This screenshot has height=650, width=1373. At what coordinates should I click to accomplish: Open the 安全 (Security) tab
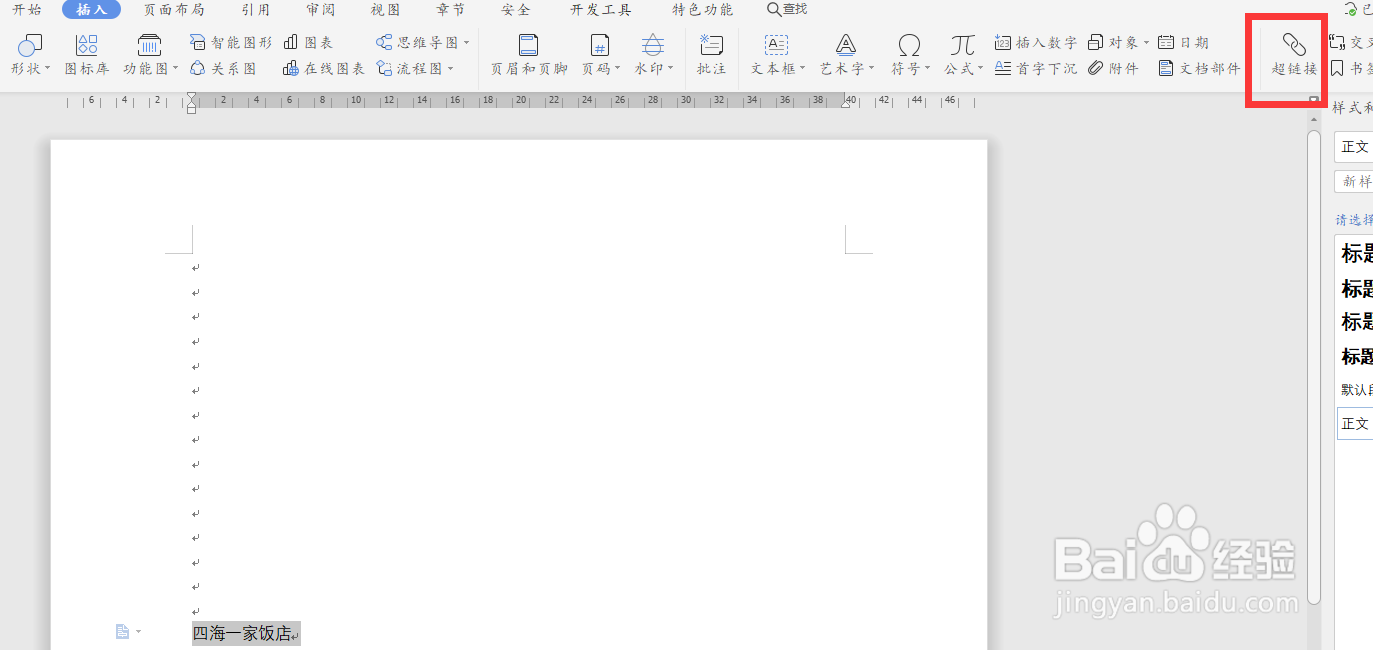point(516,10)
